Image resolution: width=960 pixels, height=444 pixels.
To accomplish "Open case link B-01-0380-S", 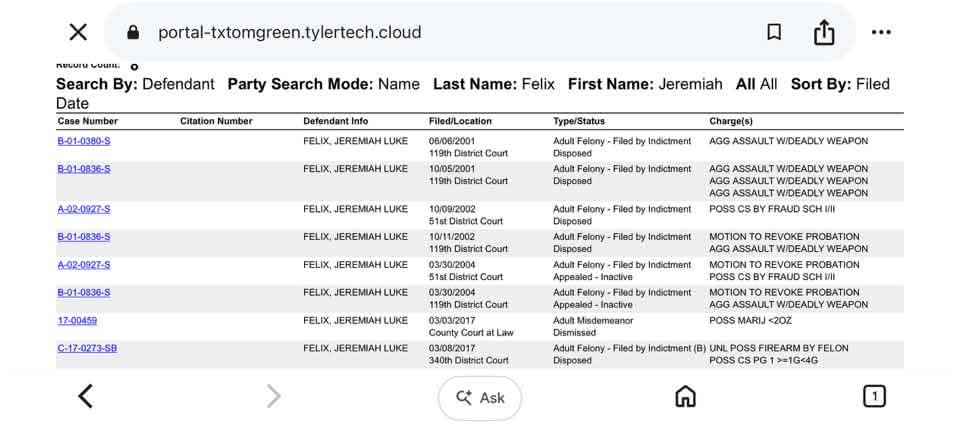I will [84, 141].
